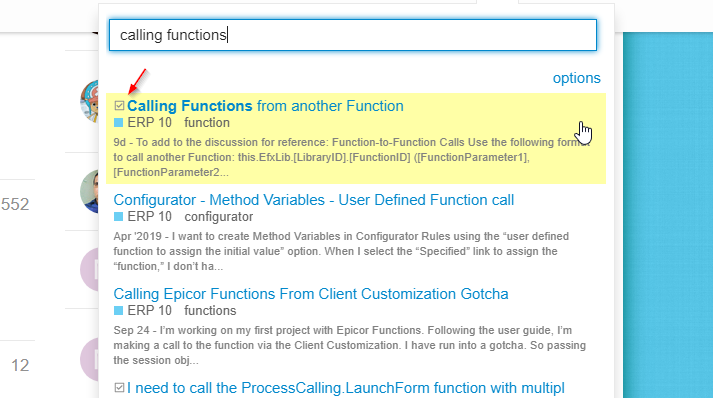The height and width of the screenshot is (398, 713).
Task: Click the lower pink letter avatar on the left
Action: pos(90,359)
